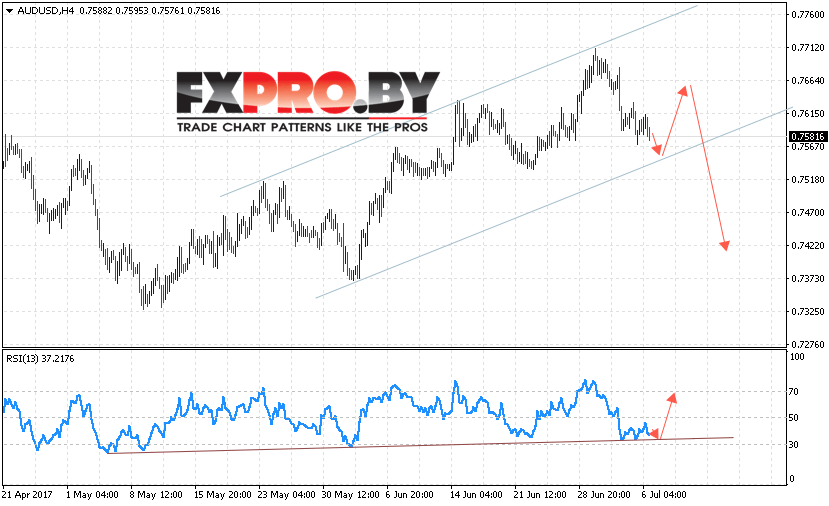Click time axis label 23 May 04:00
The image size is (829, 506).
(287, 495)
